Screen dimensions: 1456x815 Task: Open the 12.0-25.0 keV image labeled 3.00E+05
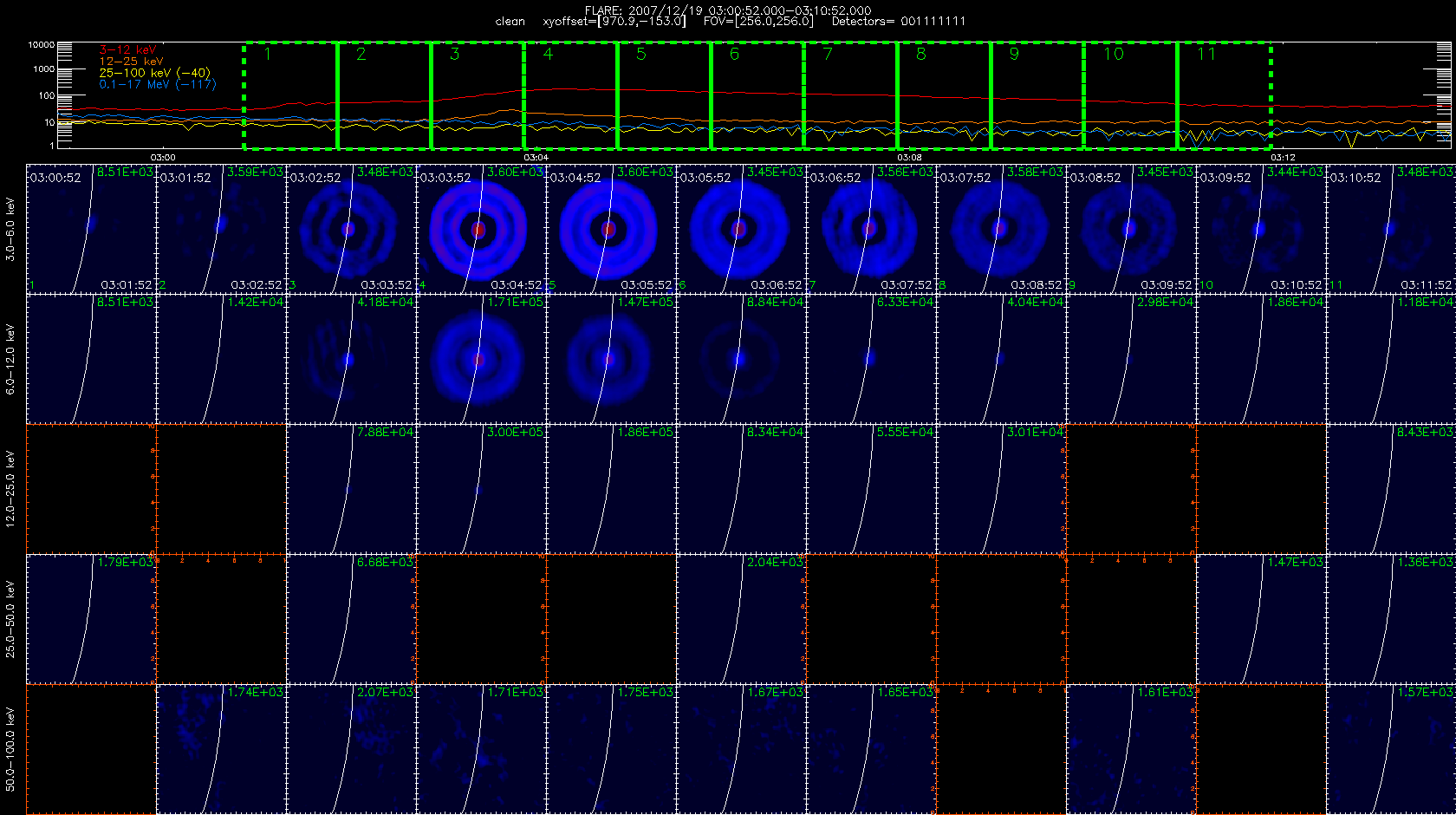tap(481, 489)
